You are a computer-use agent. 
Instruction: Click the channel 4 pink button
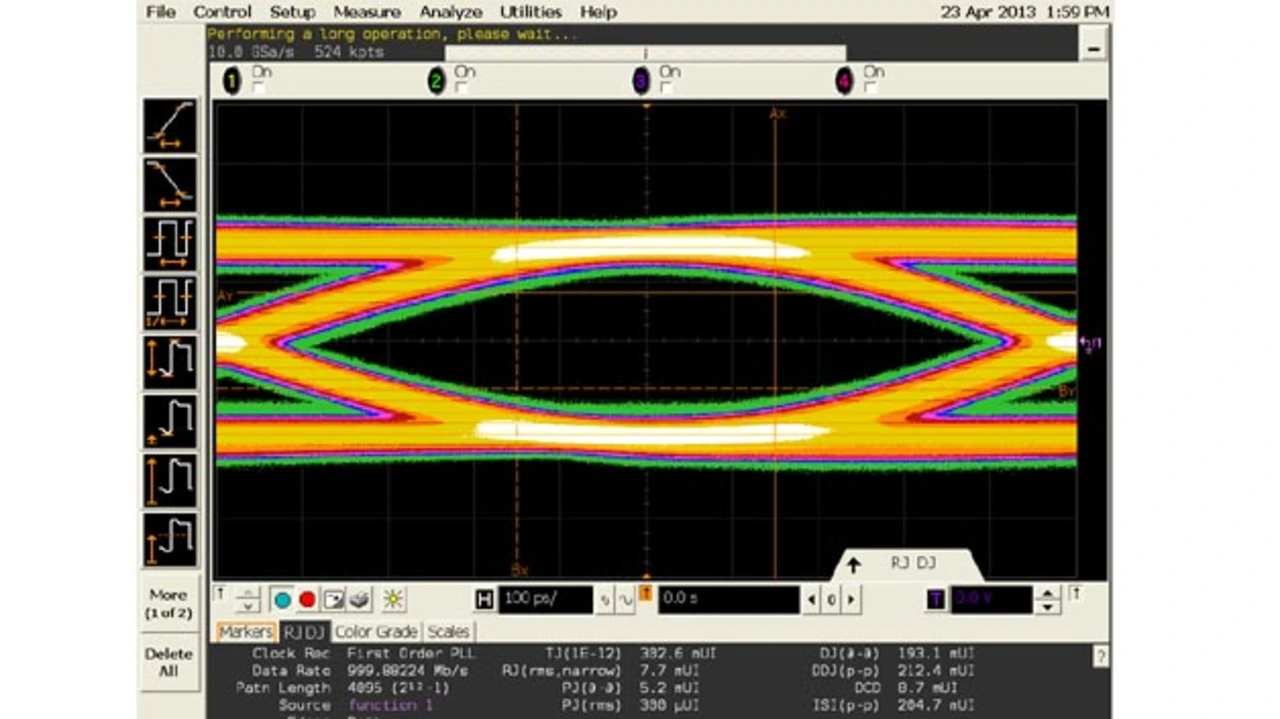tap(845, 82)
